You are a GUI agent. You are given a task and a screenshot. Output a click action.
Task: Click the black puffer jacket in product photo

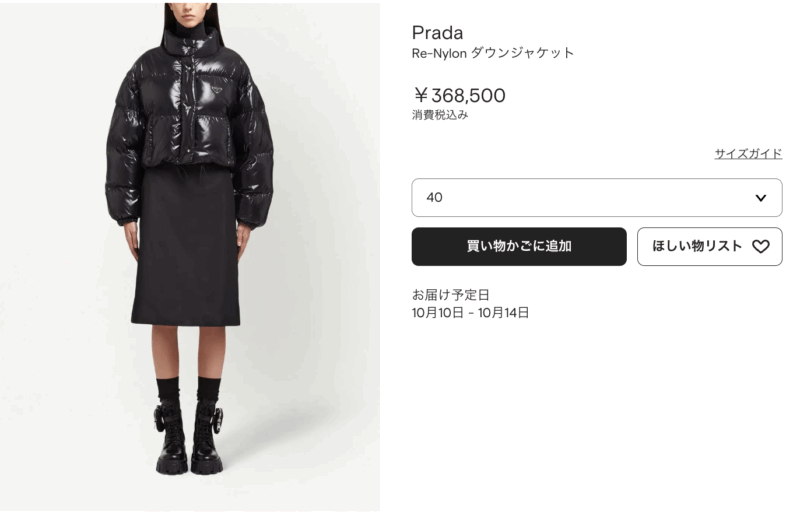click(x=189, y=122)
